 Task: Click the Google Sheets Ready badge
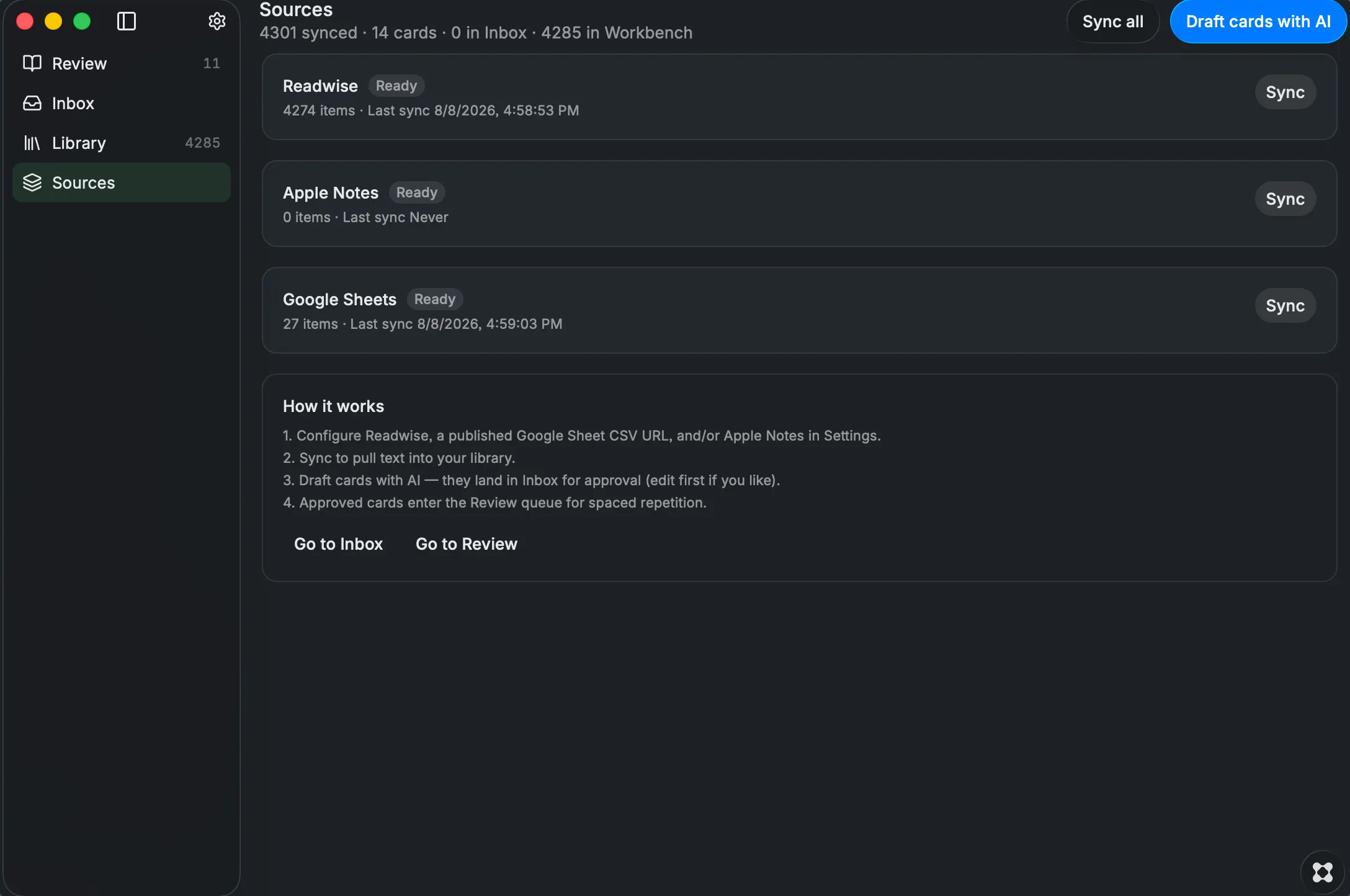pyautogui.click(x=435, y=299)
